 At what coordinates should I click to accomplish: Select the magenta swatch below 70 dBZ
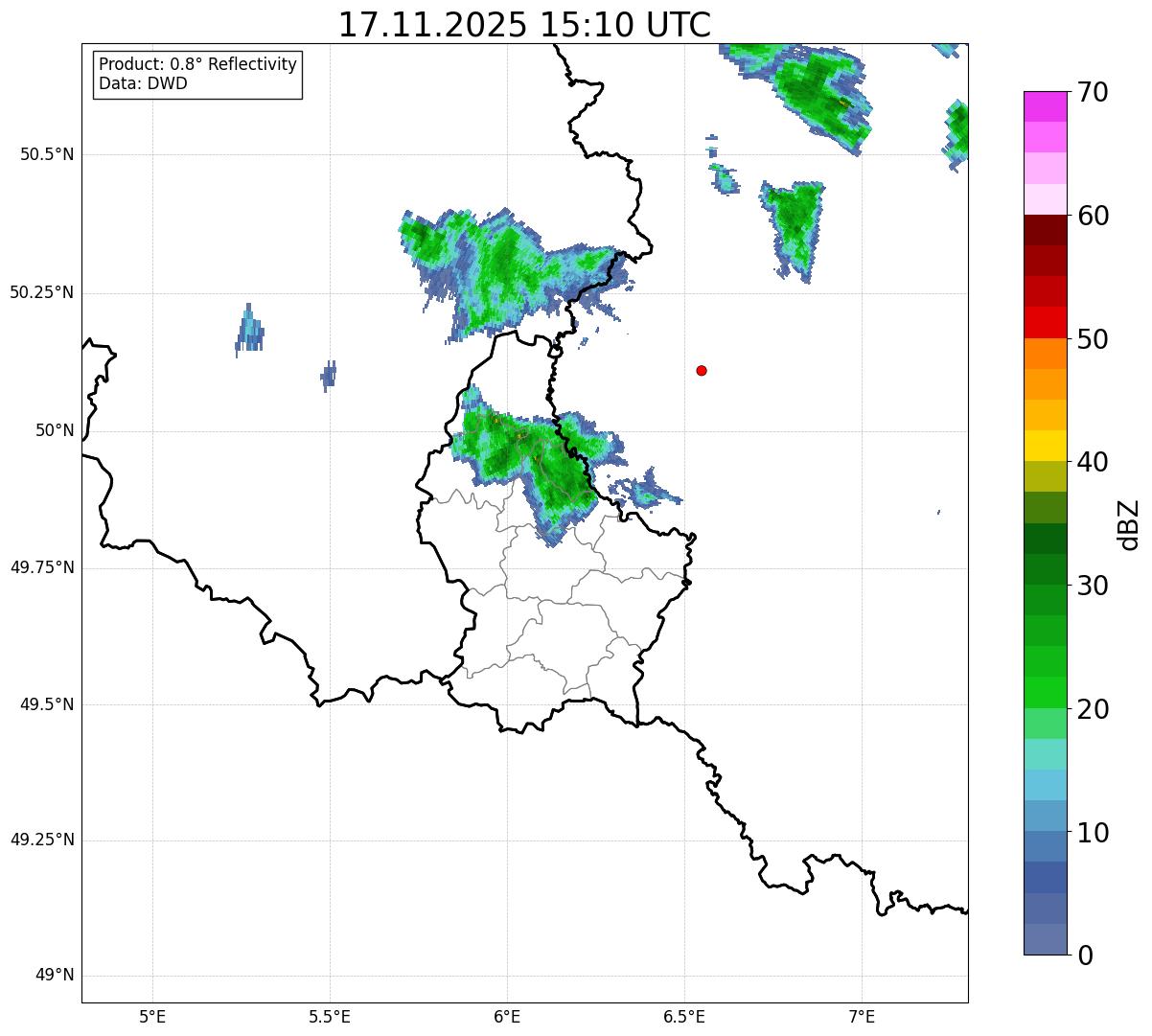[x=1045, y=106]
